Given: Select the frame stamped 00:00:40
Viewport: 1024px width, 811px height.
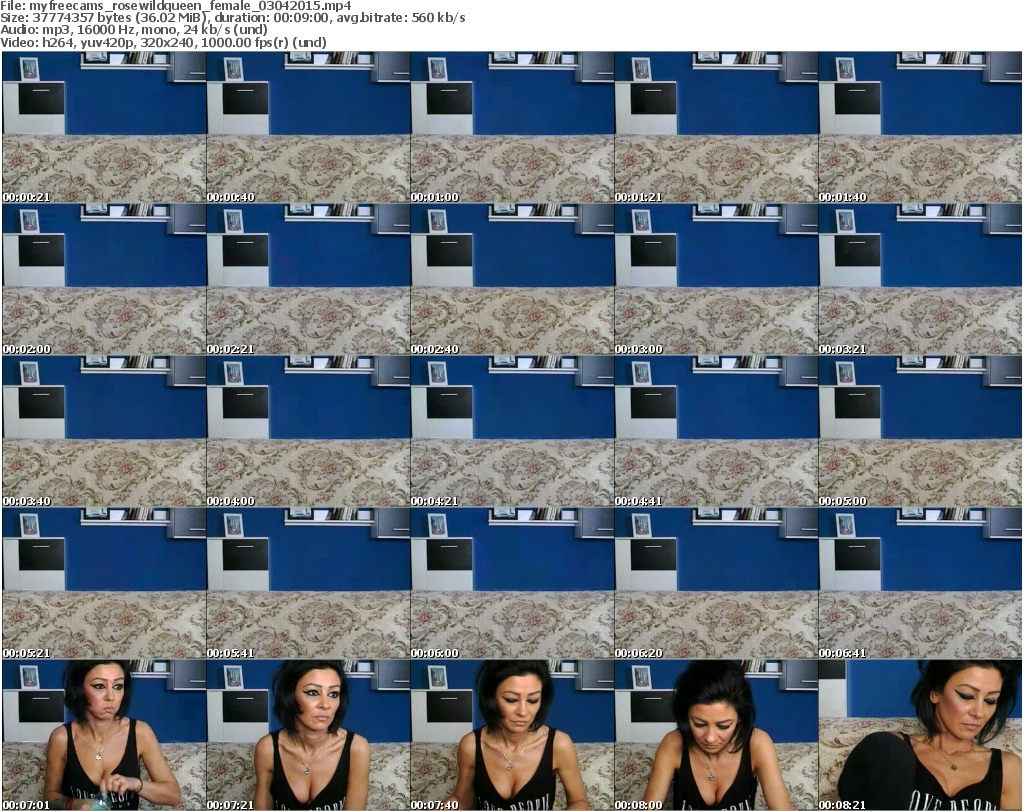Looking at the screenshot, I should click(308, 127).
